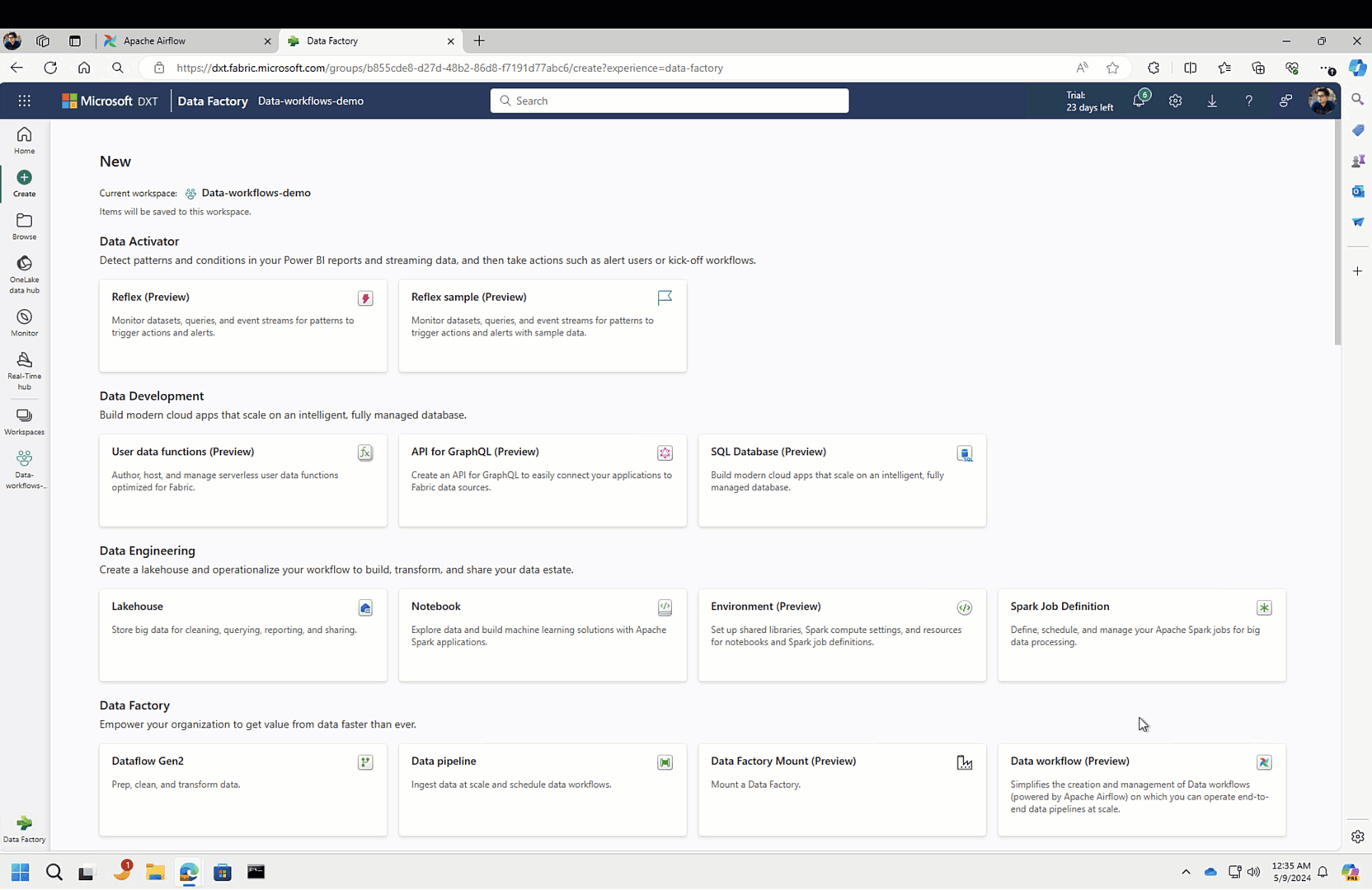
Task: Open Real-Time hub
Action: click(x=24, y=371)
